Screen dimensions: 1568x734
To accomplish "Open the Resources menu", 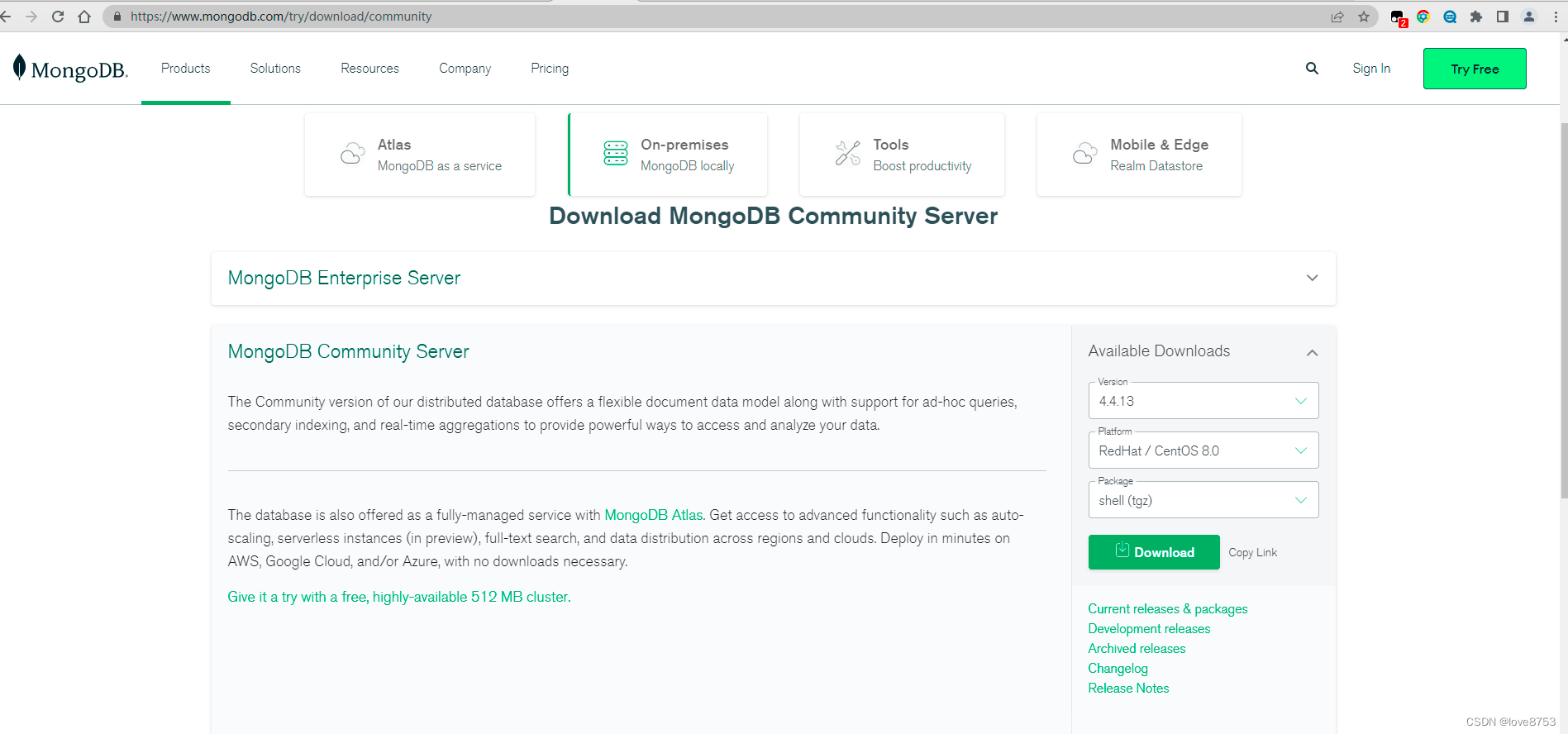I will pyautogui.click(x=369, y=69).
